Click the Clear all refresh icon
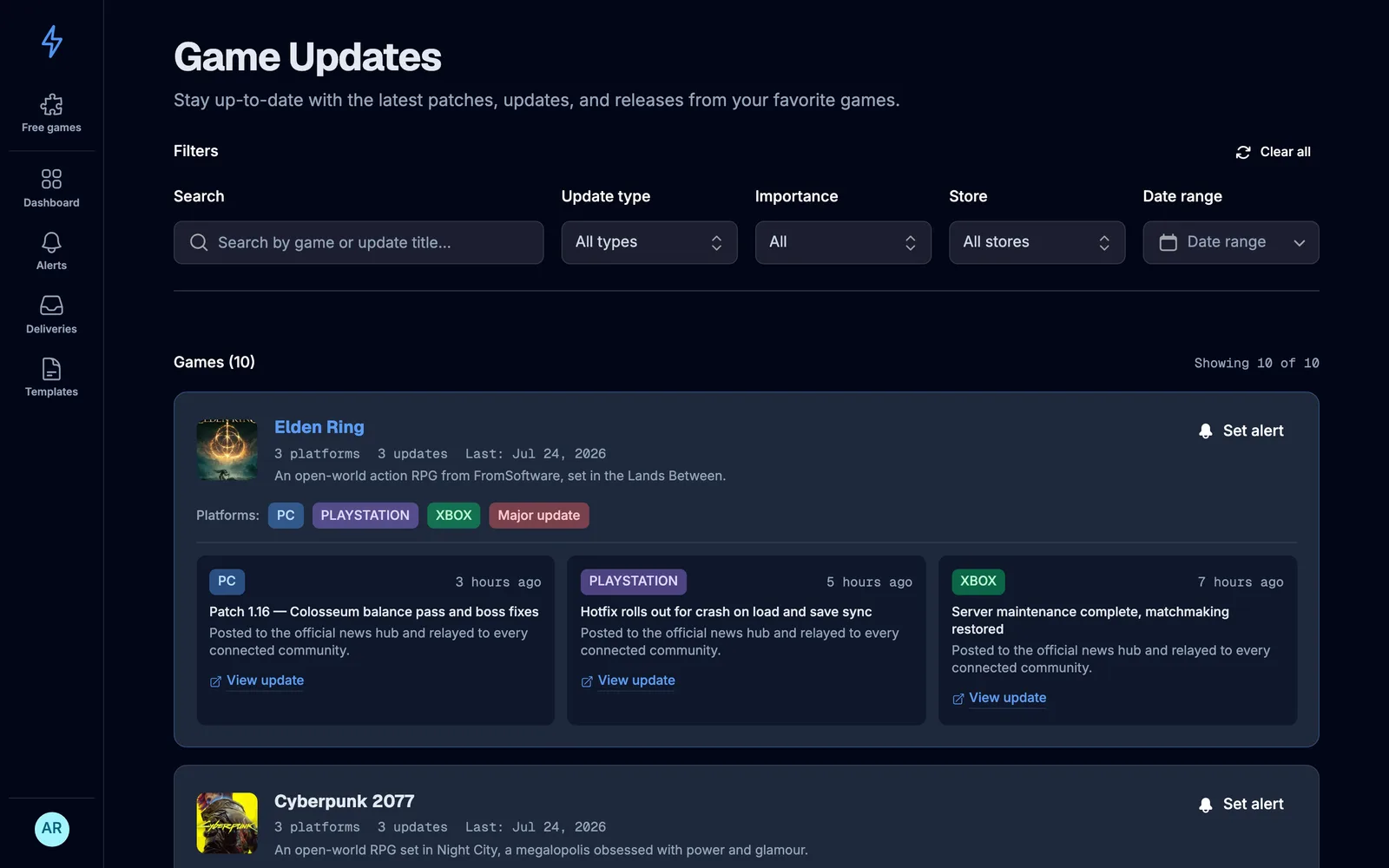The image size is (1389, 868). [1243, 152]
